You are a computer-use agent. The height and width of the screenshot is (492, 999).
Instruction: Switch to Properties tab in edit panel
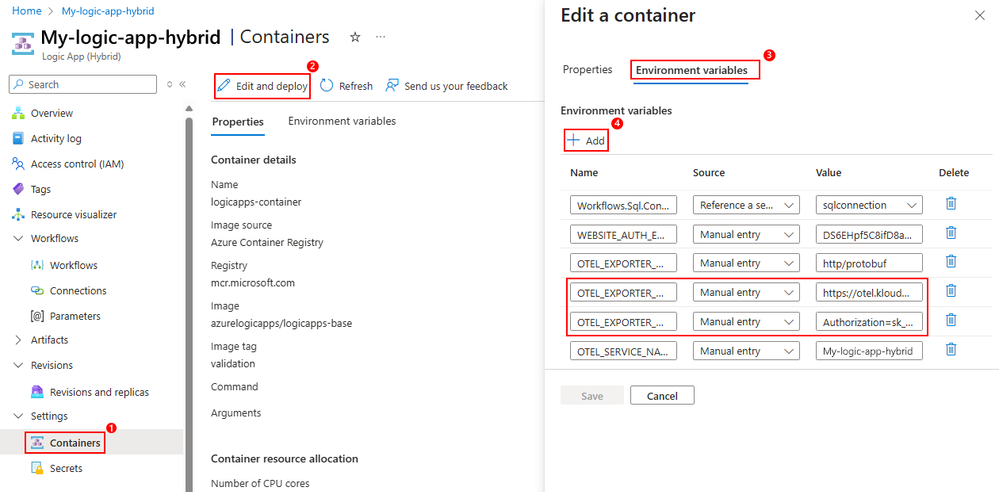(587, 70)
